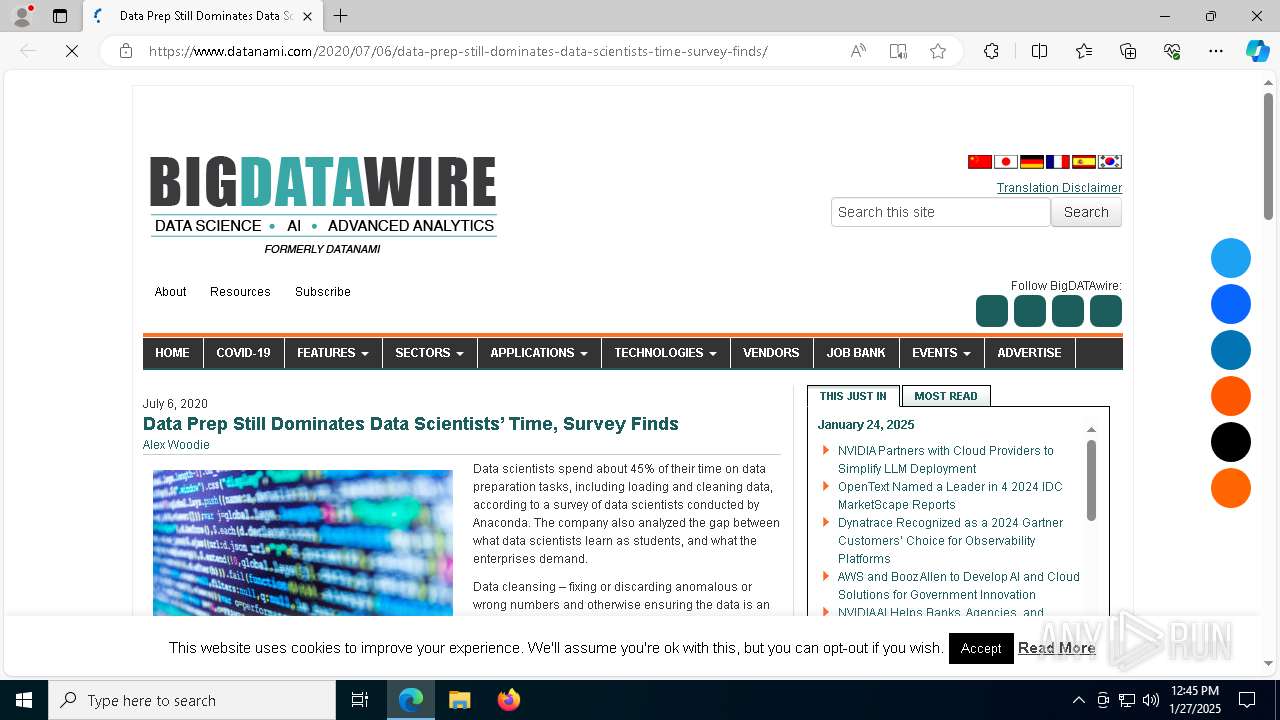The image size is (1280, 720).
Task: Launch Firefox from taskbar
Action: tap(508, 700)
